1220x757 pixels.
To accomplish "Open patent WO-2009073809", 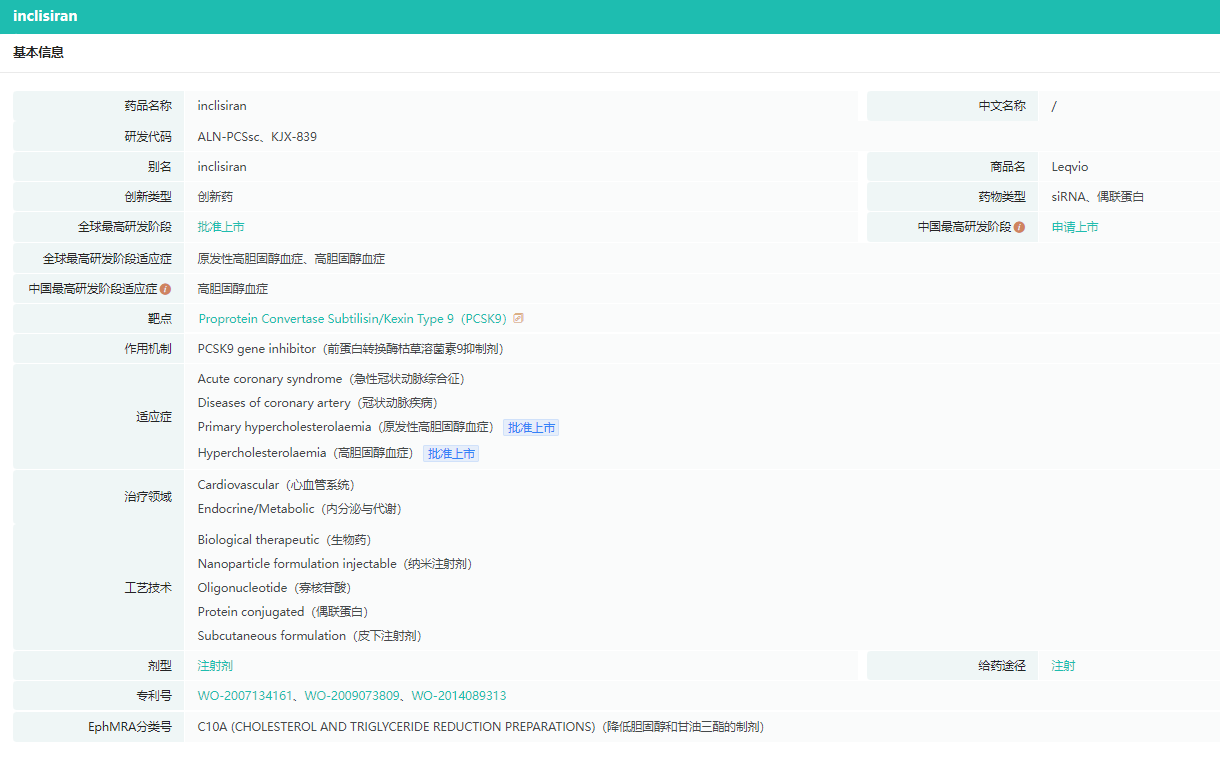I will (352, 696).
